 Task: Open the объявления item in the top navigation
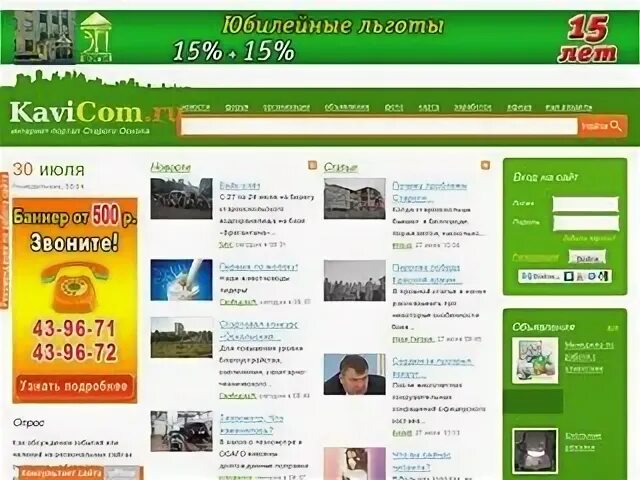(347, 107)
